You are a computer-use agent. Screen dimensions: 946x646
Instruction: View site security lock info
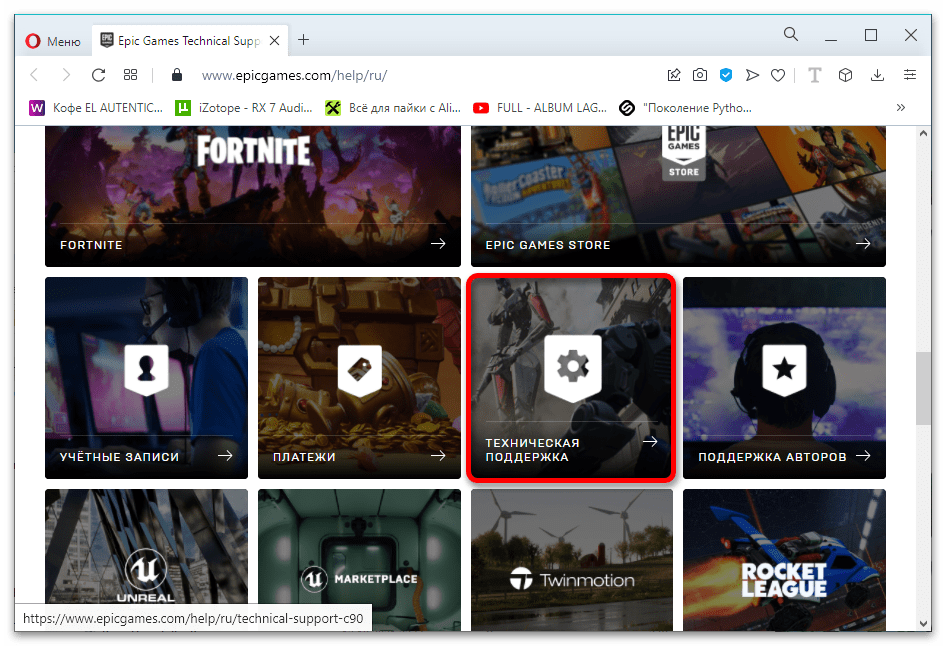177,75
